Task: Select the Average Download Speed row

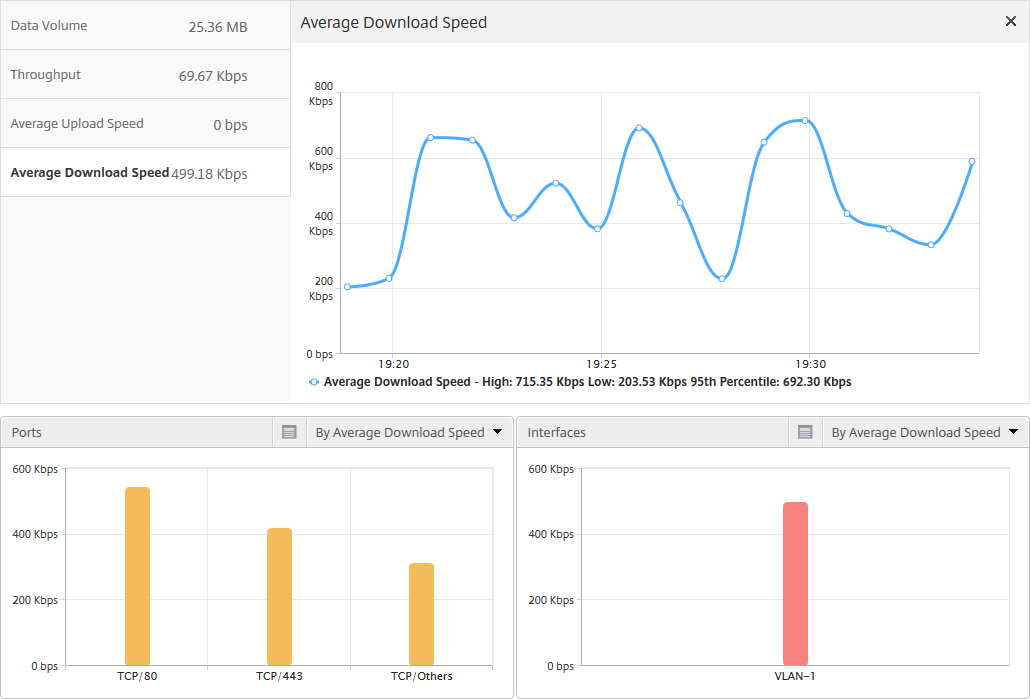Action: [x=145, y=173]
